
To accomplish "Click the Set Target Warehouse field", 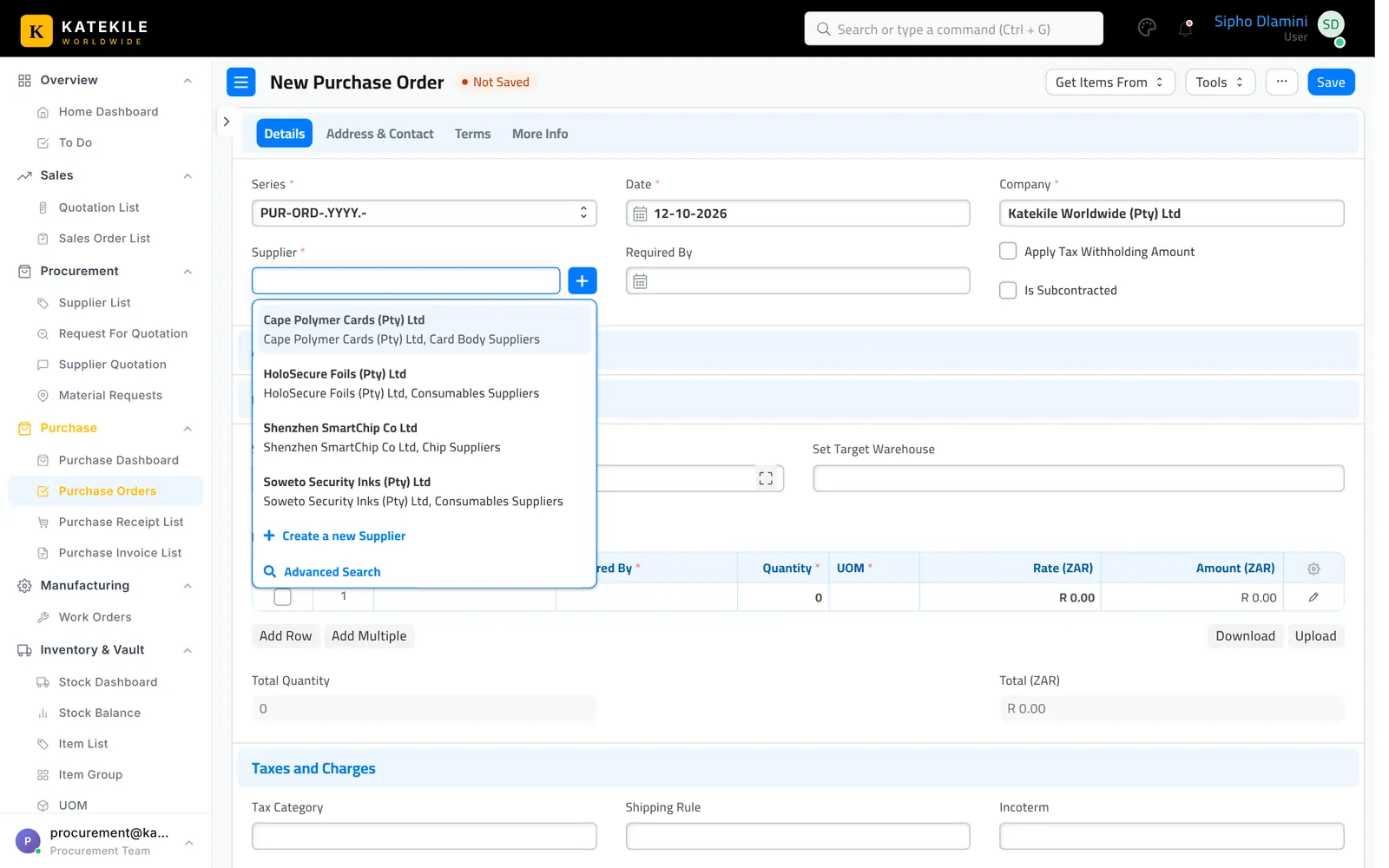I will [1078, 478].
